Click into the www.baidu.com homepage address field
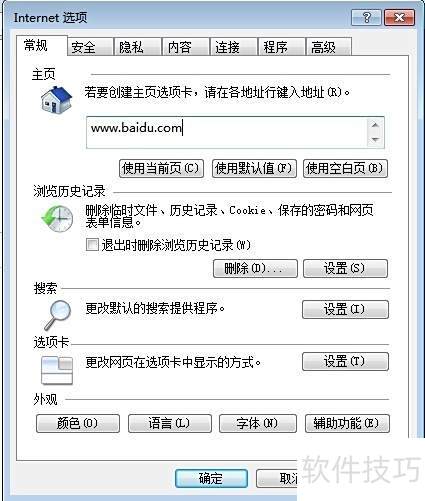The height and width of the screenshot is (501, 425). tap(227, 132)
